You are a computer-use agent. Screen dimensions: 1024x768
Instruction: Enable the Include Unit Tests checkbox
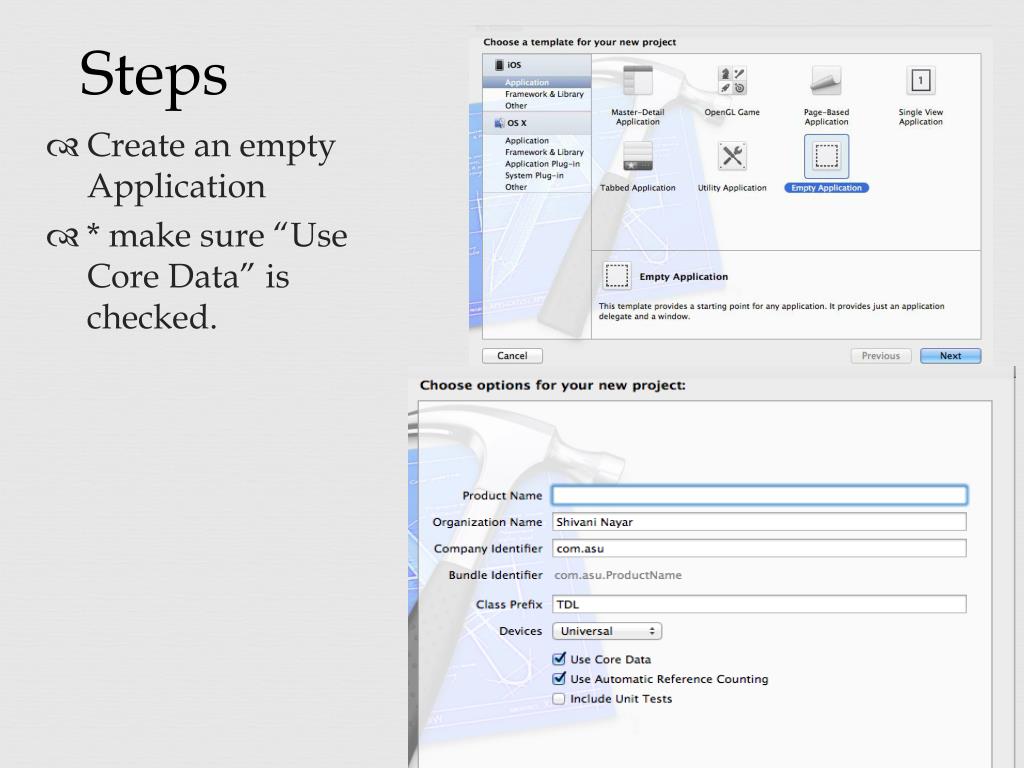pyautogui.click(x=559, y=698)
